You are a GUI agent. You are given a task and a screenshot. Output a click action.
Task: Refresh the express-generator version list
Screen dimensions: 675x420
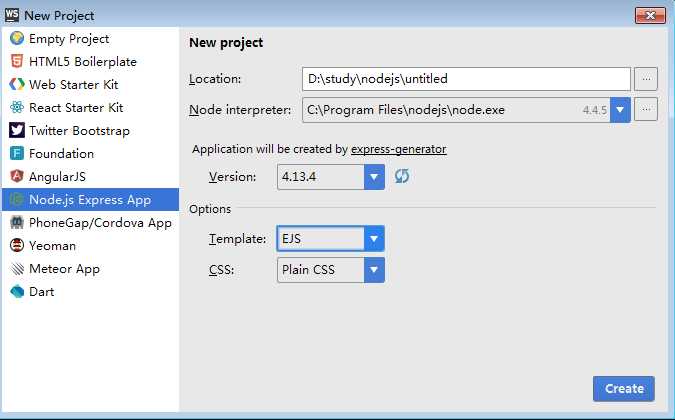click(402, 176)
